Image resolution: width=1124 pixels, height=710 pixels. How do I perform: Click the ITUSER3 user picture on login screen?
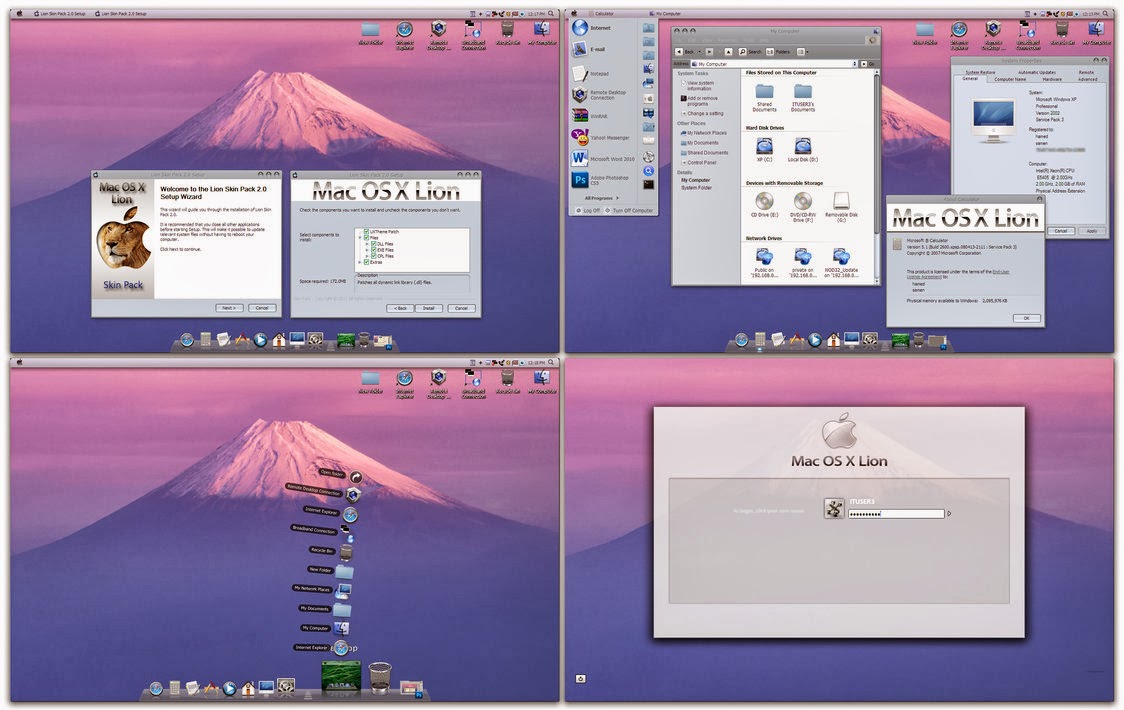click(834, 508)
